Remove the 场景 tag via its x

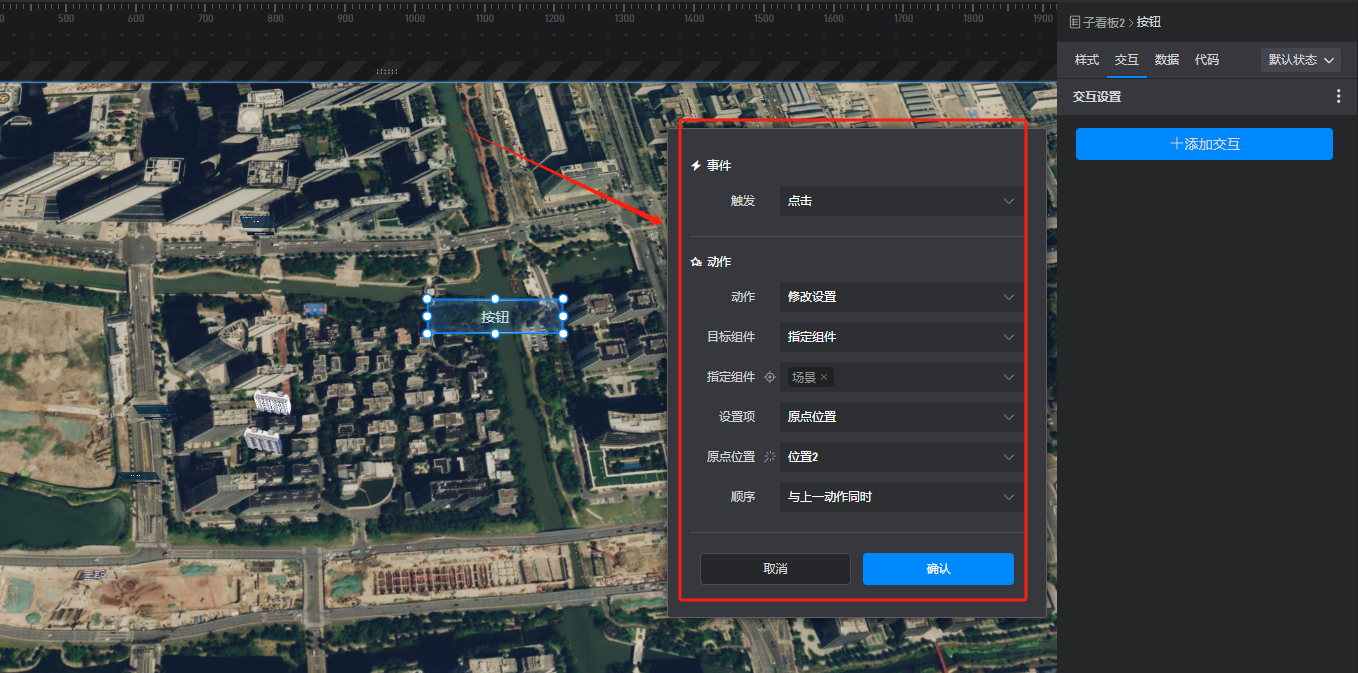(x=824, y=377)
